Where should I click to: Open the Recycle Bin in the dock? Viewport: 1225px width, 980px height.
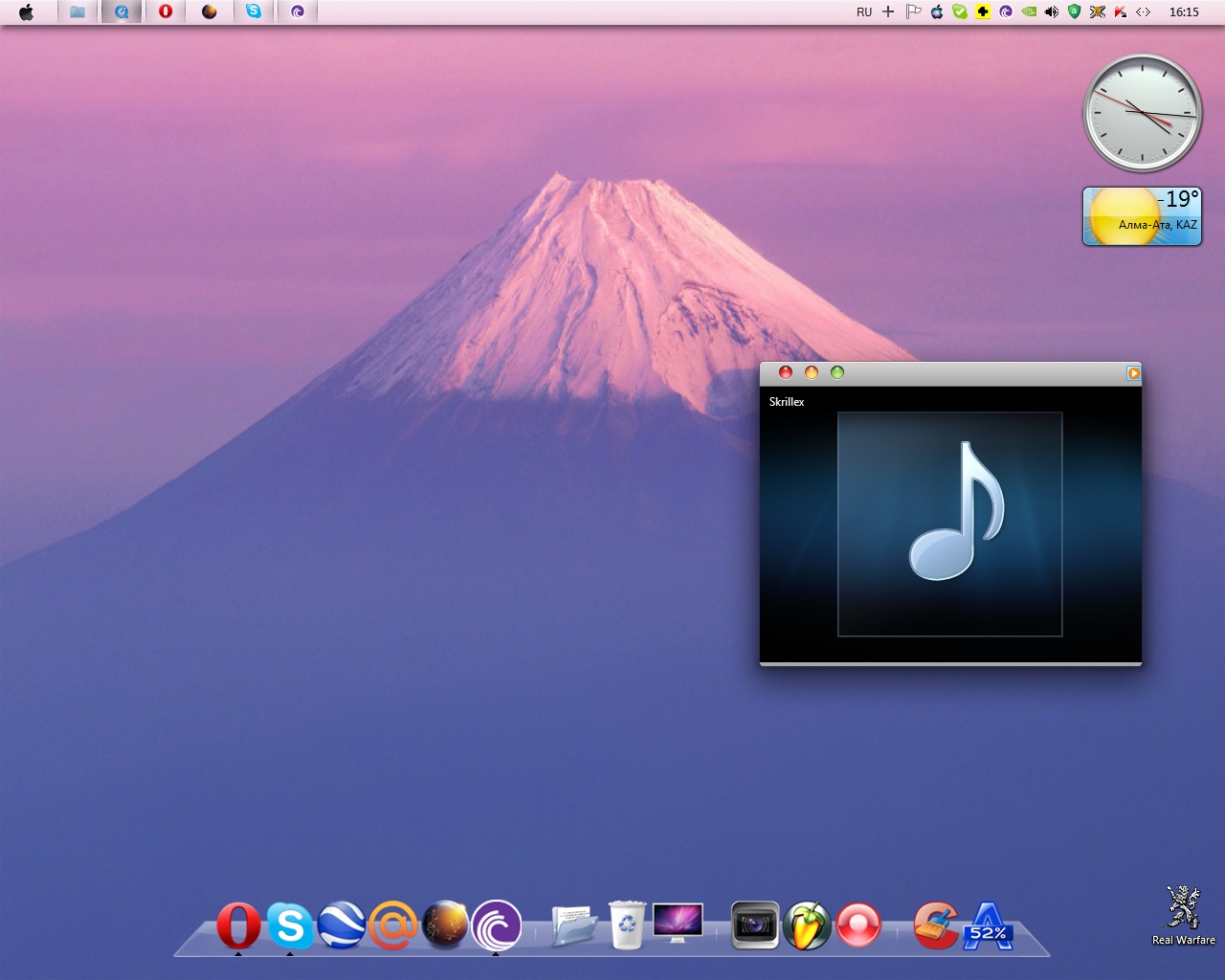(627, 925)
